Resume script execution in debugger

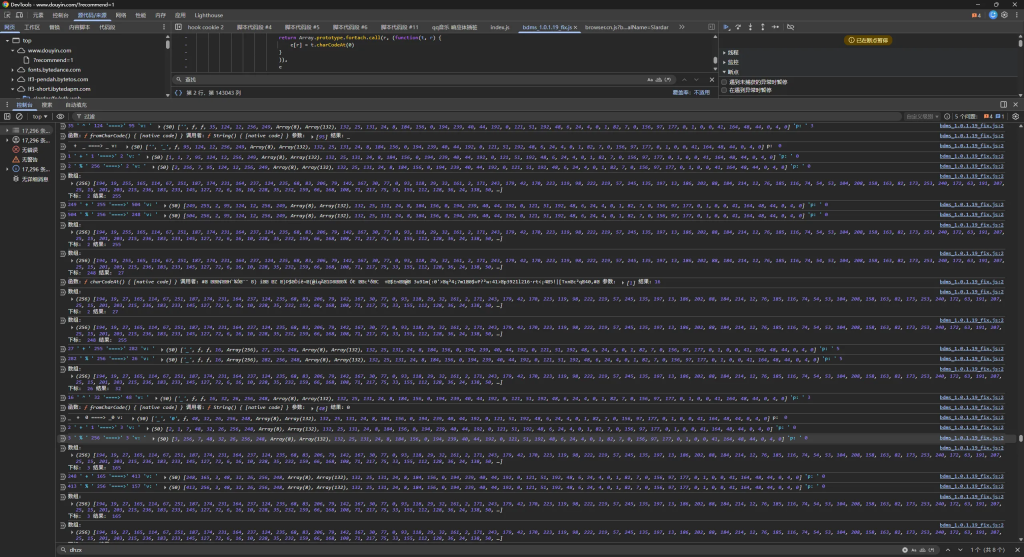[727, 28]
